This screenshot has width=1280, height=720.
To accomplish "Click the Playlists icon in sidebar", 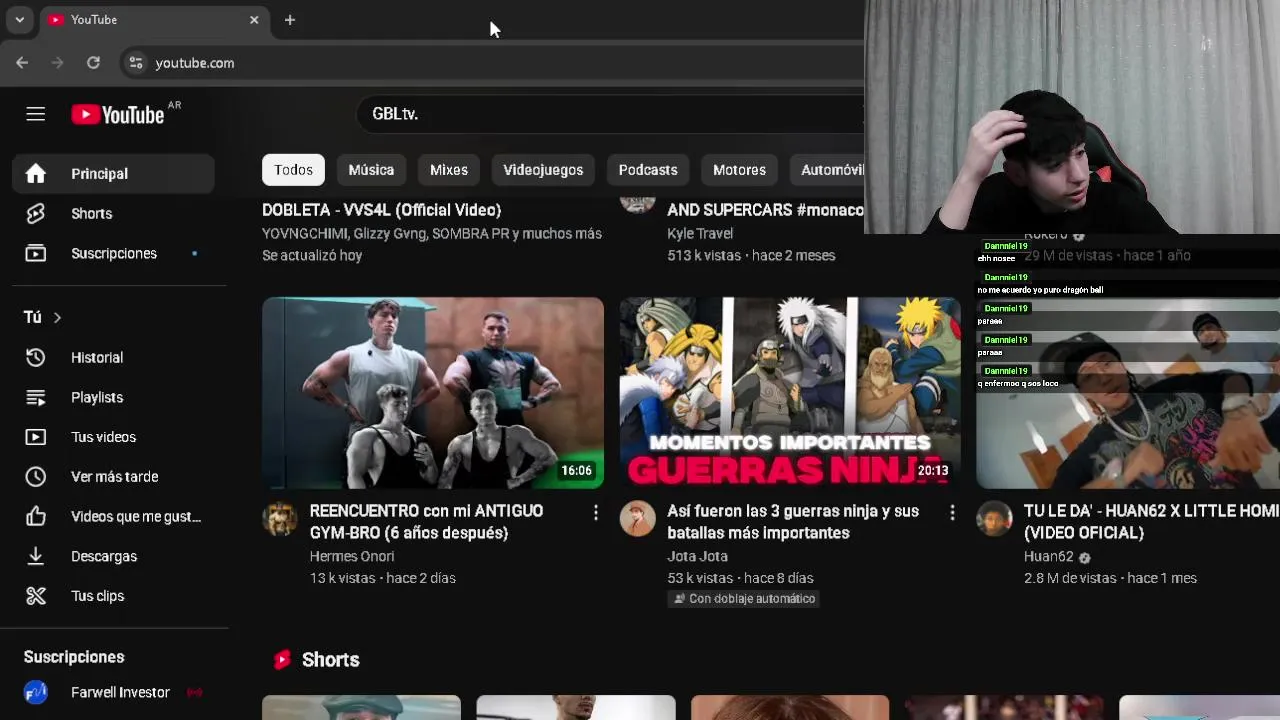I will click(36, 398).
